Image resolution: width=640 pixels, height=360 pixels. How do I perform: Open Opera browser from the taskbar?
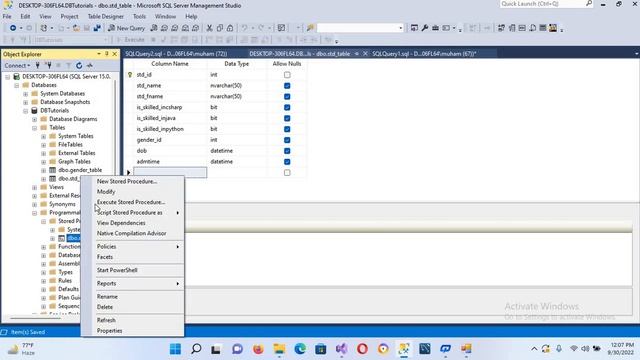tap(362, 349)
